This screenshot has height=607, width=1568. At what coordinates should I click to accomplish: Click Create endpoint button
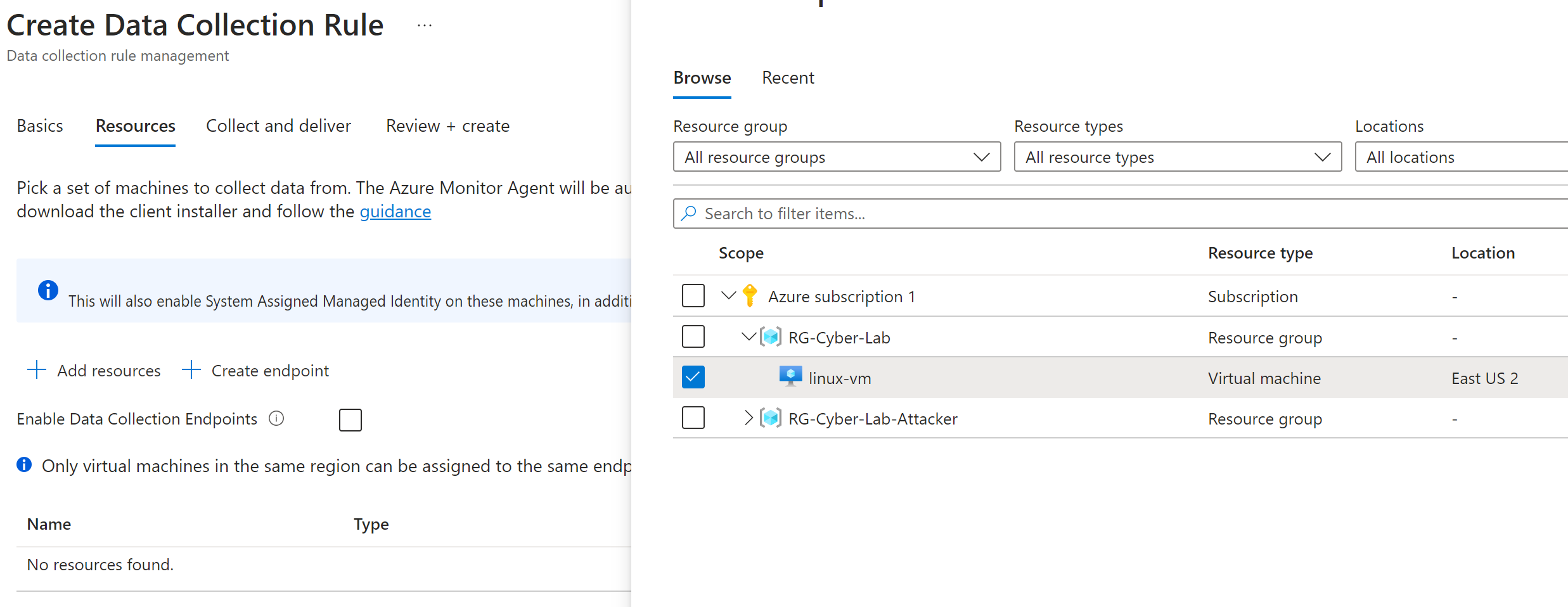(255, 371)
